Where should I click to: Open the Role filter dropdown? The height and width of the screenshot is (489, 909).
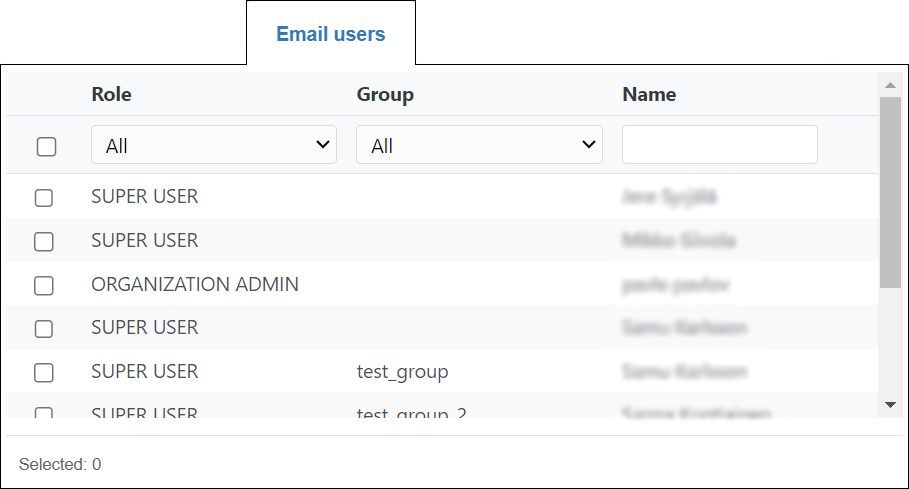[214, 145]
